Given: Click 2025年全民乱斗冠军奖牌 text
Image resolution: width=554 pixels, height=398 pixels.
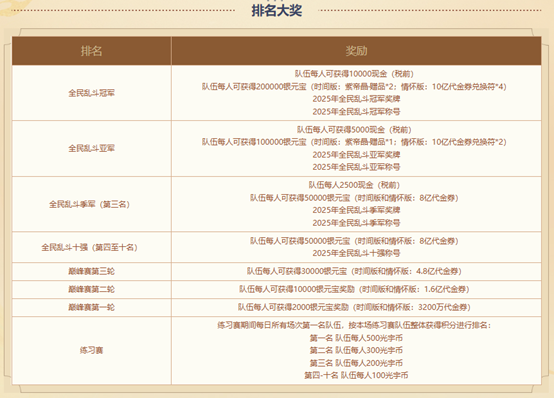Looking at the screenshot, I should coord(356,99).
